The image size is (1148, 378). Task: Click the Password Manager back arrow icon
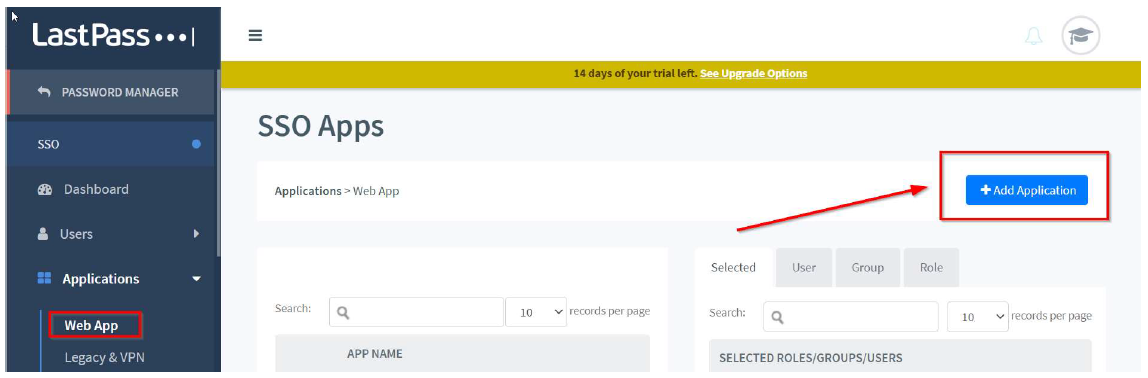[x=44, y=92]
